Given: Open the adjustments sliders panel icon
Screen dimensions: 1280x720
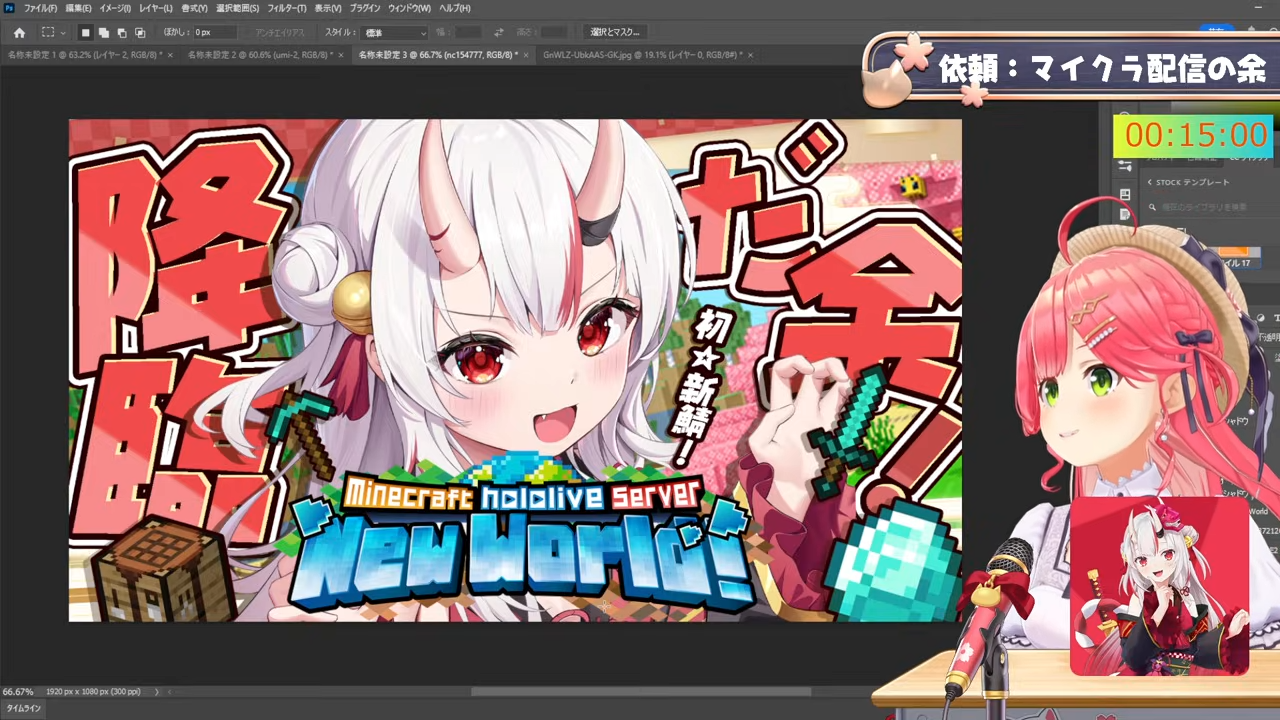Looking at the screenshot, I should click(1124, 165).
